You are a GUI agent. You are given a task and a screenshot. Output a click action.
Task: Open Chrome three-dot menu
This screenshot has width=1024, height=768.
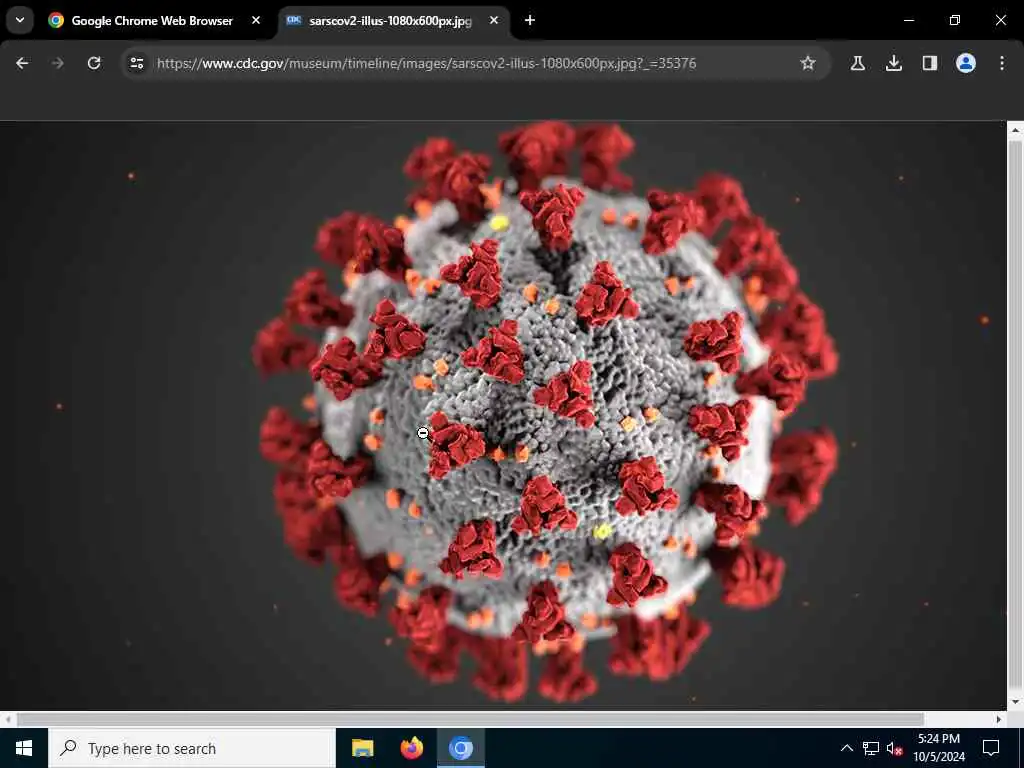coord(1002,63)
